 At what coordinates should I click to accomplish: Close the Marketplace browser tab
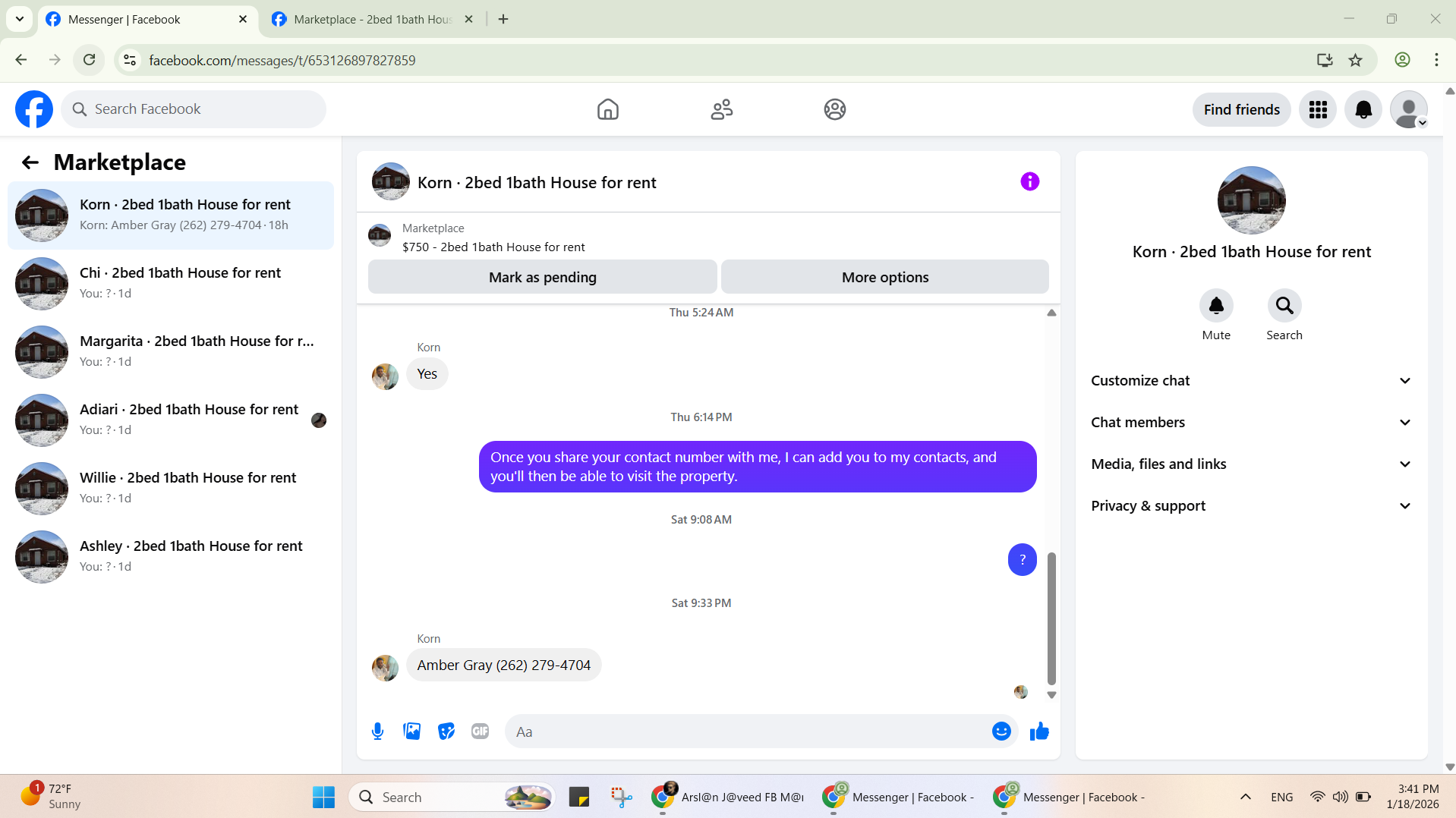468,20
